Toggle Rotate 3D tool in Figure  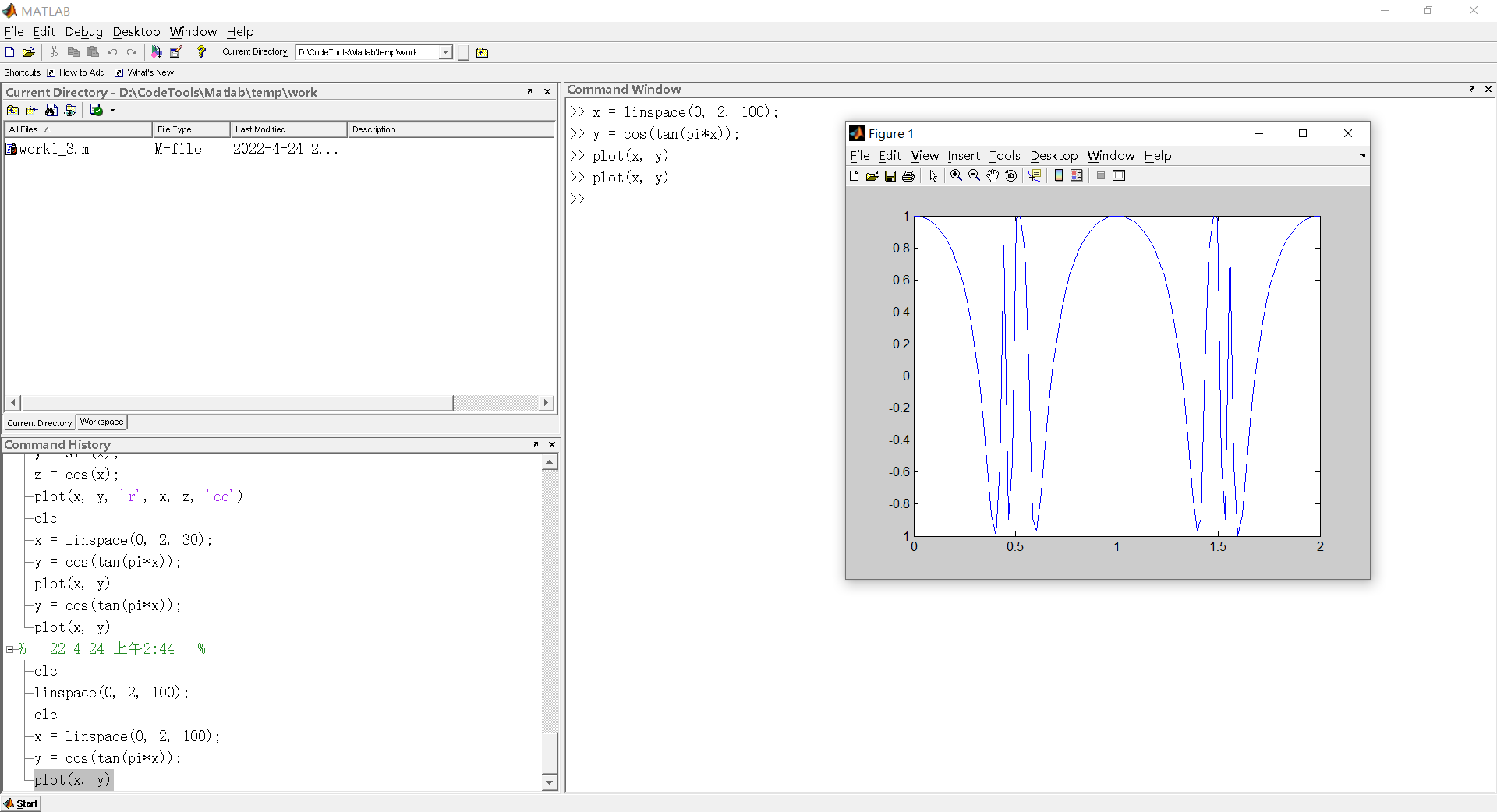pyautogui.click(x=1011, y=175)
